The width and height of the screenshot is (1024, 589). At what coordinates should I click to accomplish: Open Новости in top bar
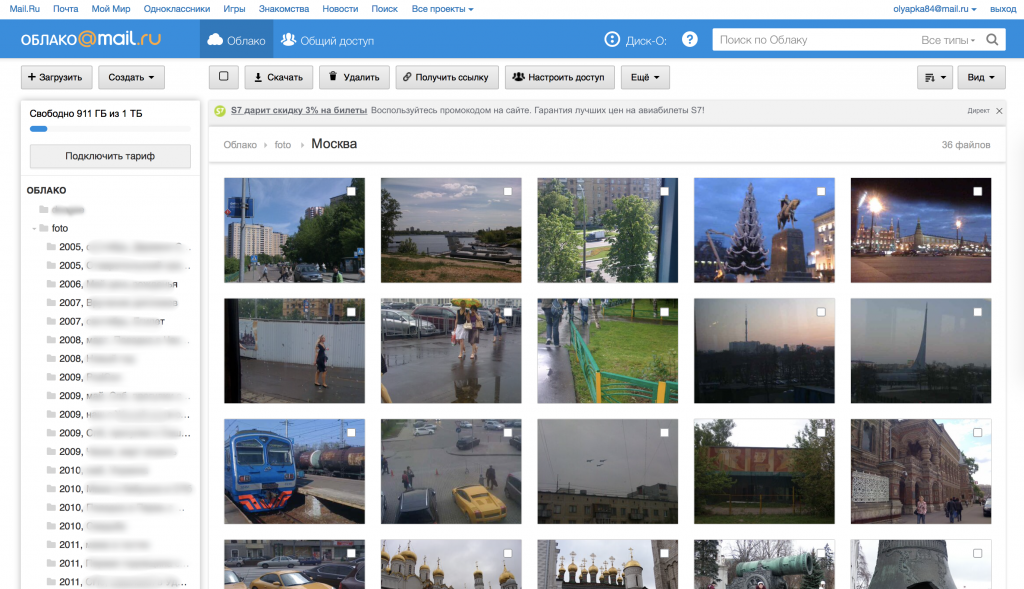[340, 9]
